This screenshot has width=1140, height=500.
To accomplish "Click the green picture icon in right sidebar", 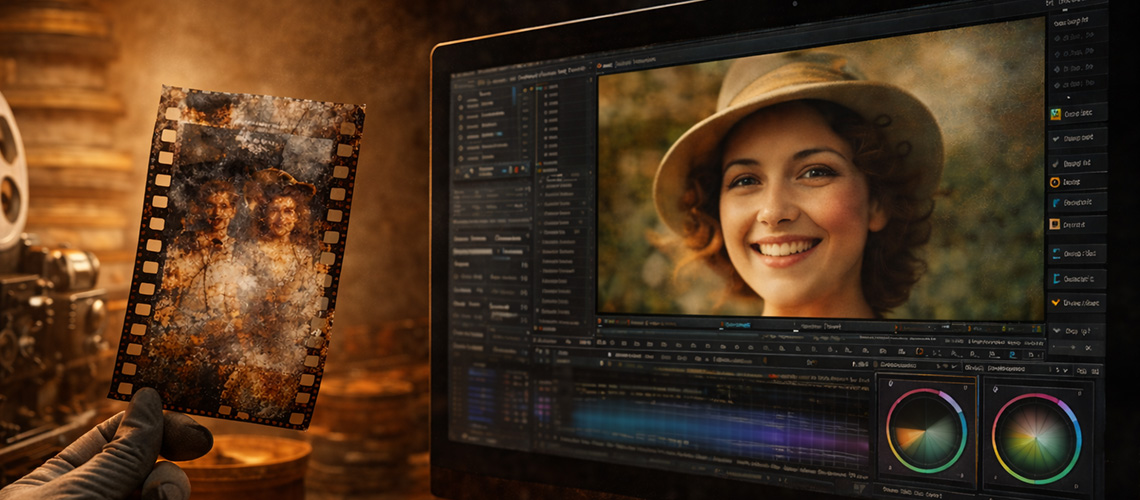I will coord(1056,113).
